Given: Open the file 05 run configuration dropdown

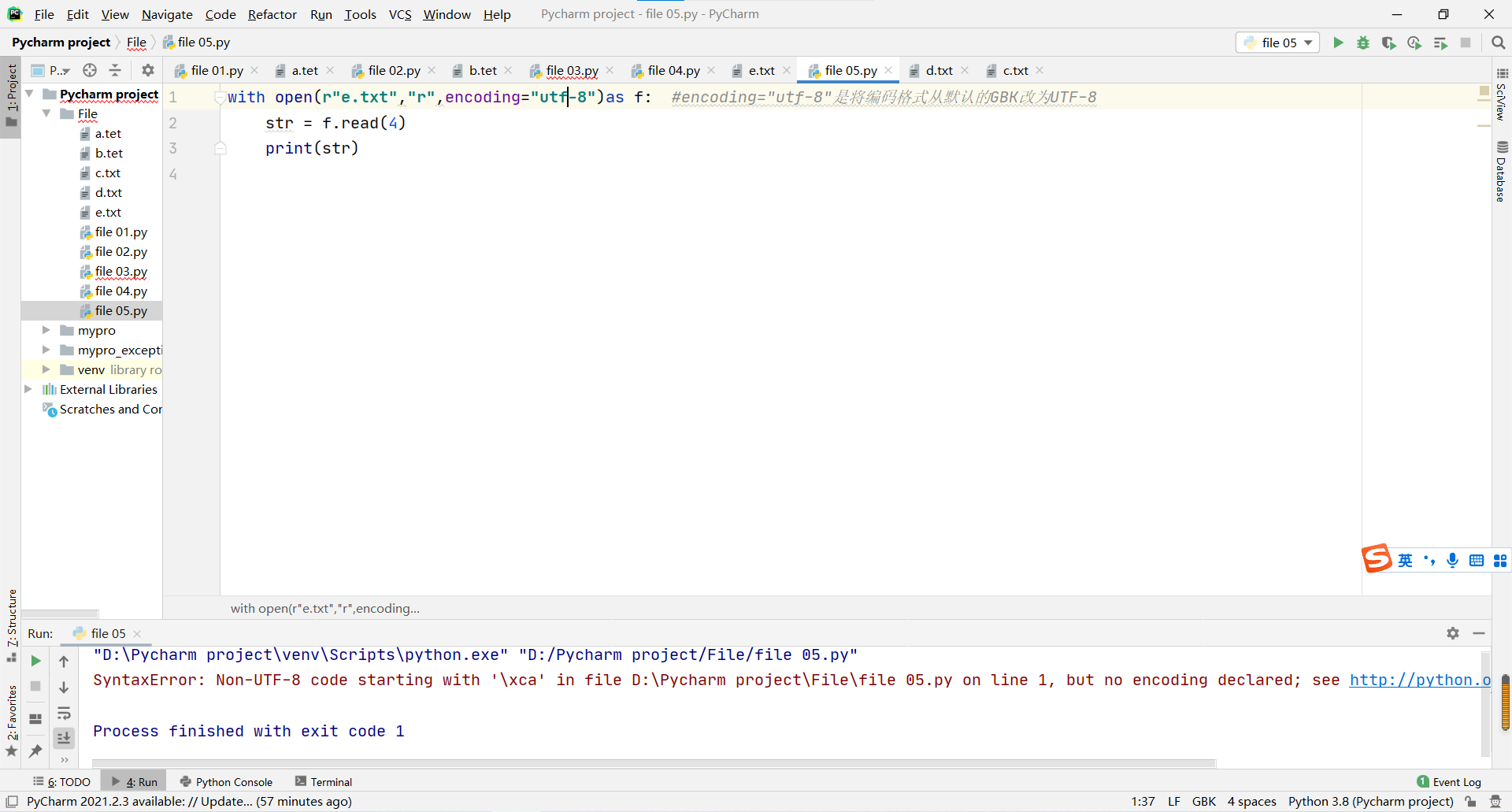Looking at the screenshot, I should [1278, 43].
